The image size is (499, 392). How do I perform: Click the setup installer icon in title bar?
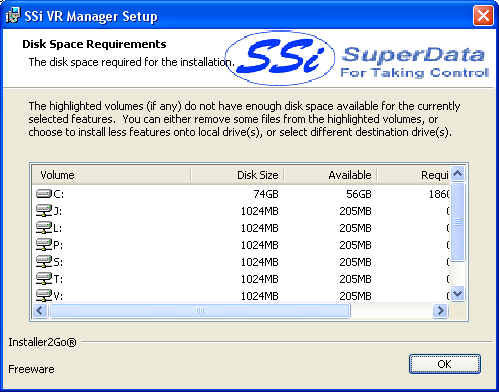click(13, 16)
